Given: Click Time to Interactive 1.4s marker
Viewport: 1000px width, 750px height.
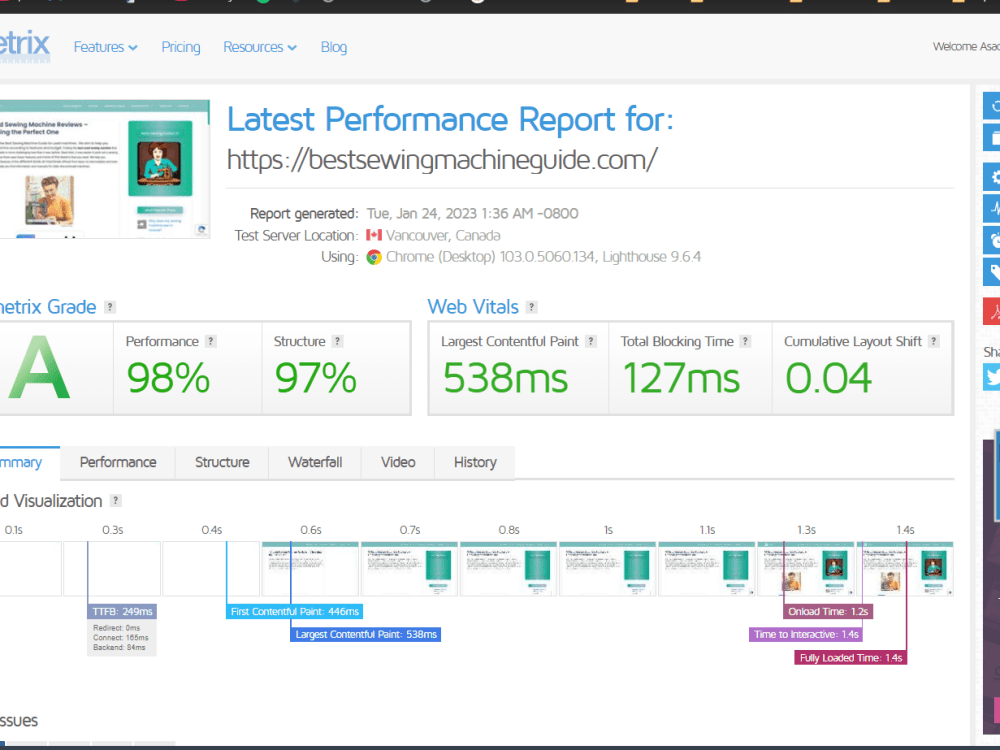Looking at the screenshot, I should point(806,635).
